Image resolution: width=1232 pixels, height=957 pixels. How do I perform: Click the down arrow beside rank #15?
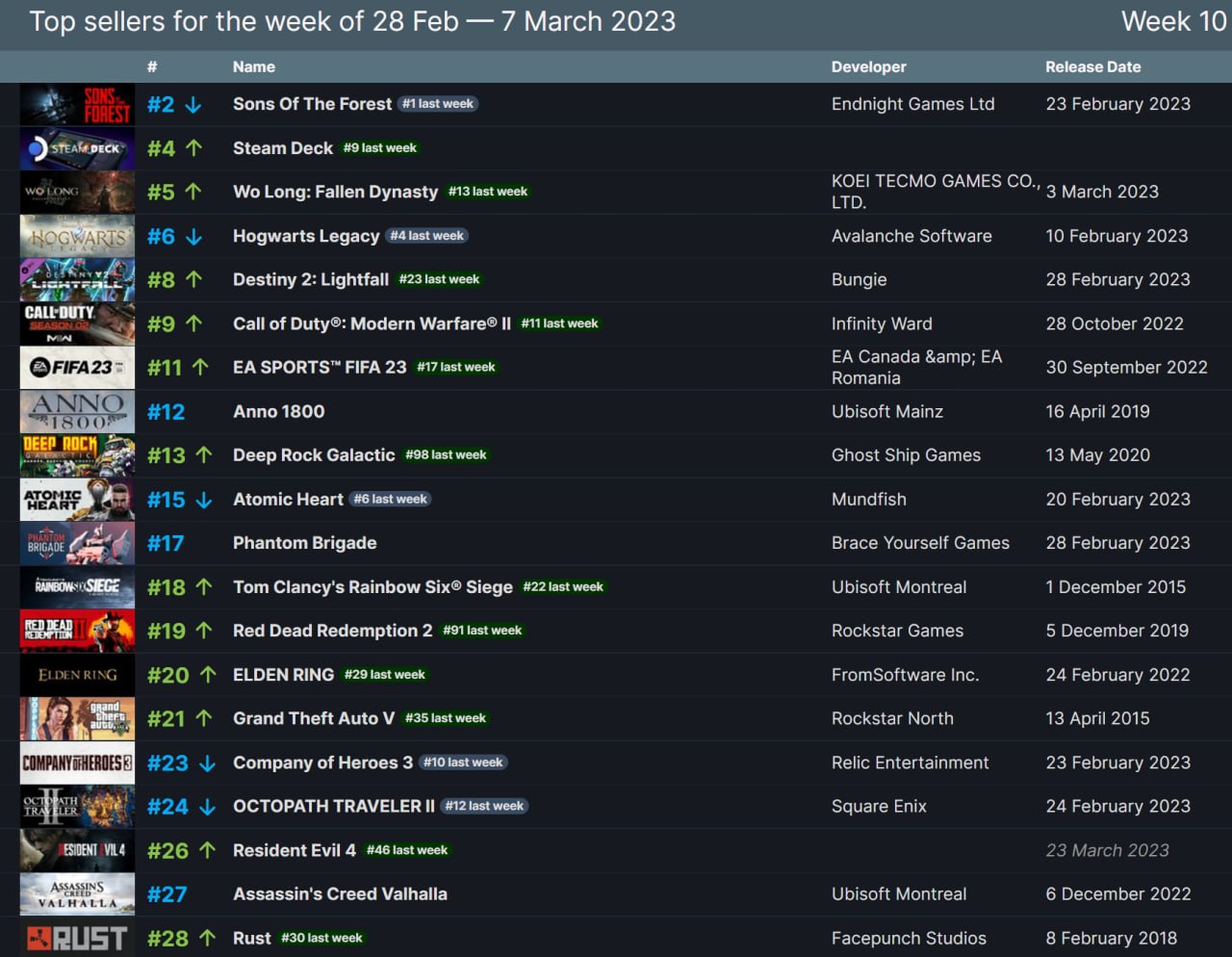click(203, 500)
